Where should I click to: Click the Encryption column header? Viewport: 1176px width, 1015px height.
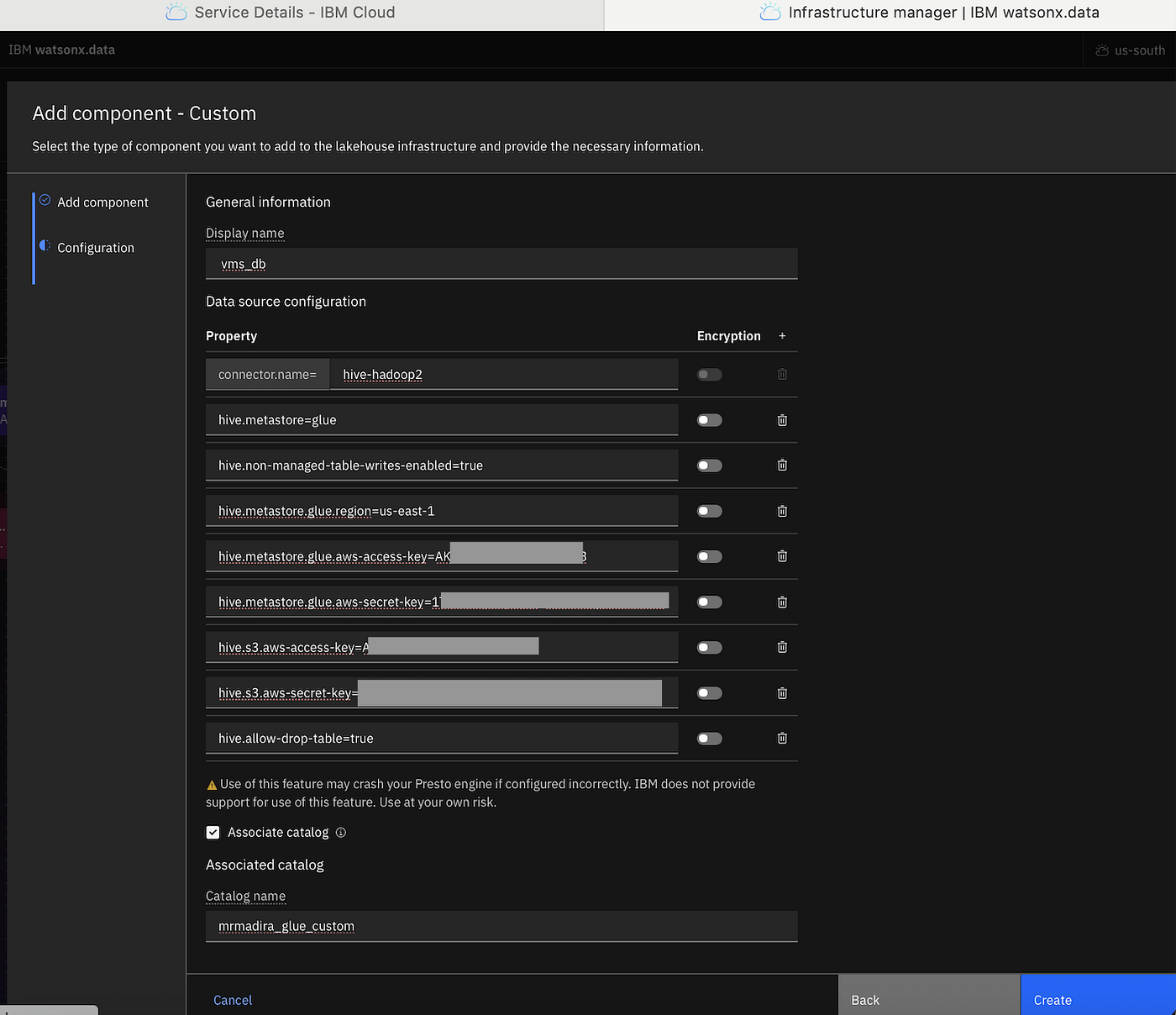(728, 336)
